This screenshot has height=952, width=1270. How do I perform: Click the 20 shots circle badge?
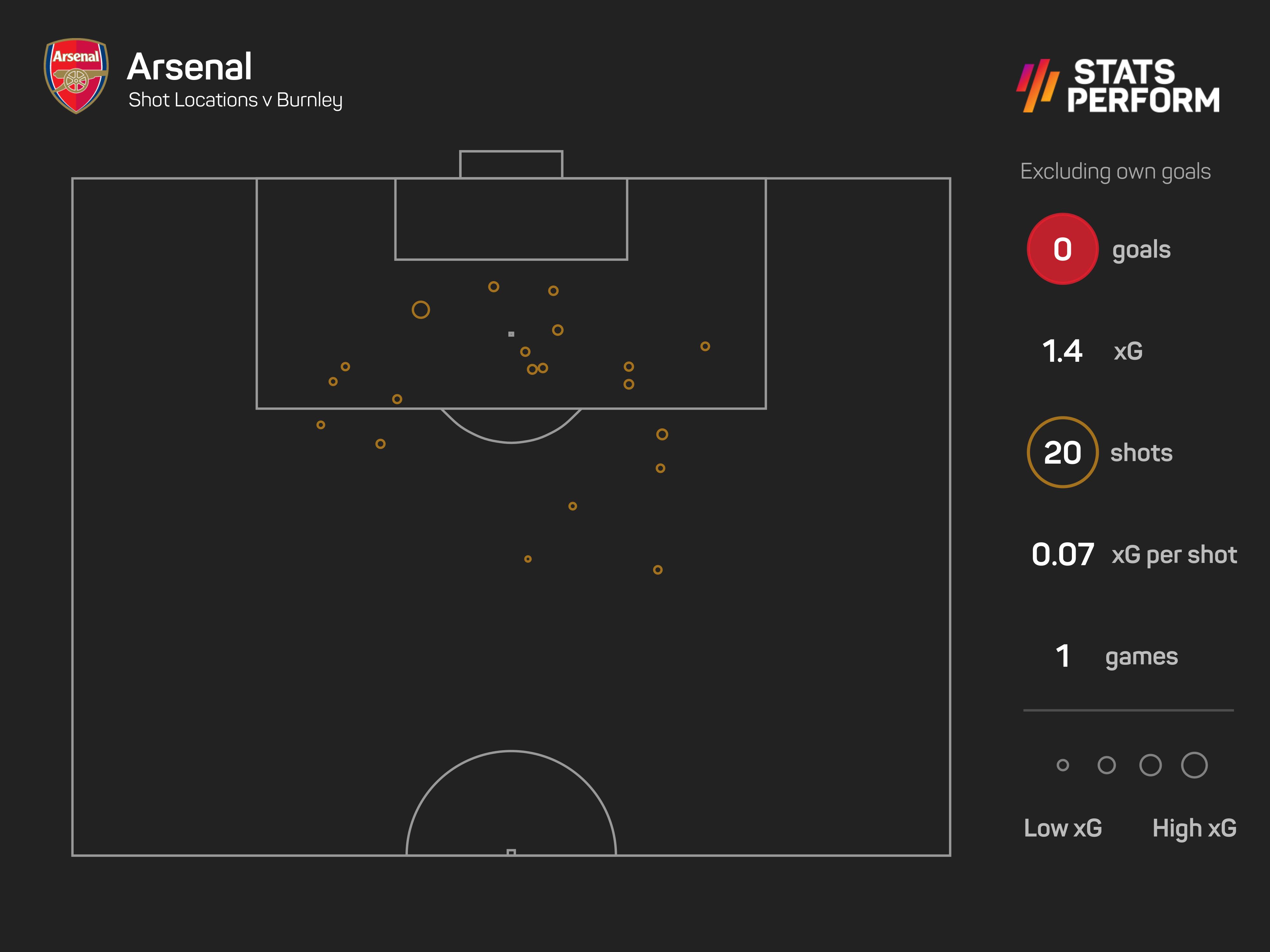pyautogui.click(x=1062, y=452)
